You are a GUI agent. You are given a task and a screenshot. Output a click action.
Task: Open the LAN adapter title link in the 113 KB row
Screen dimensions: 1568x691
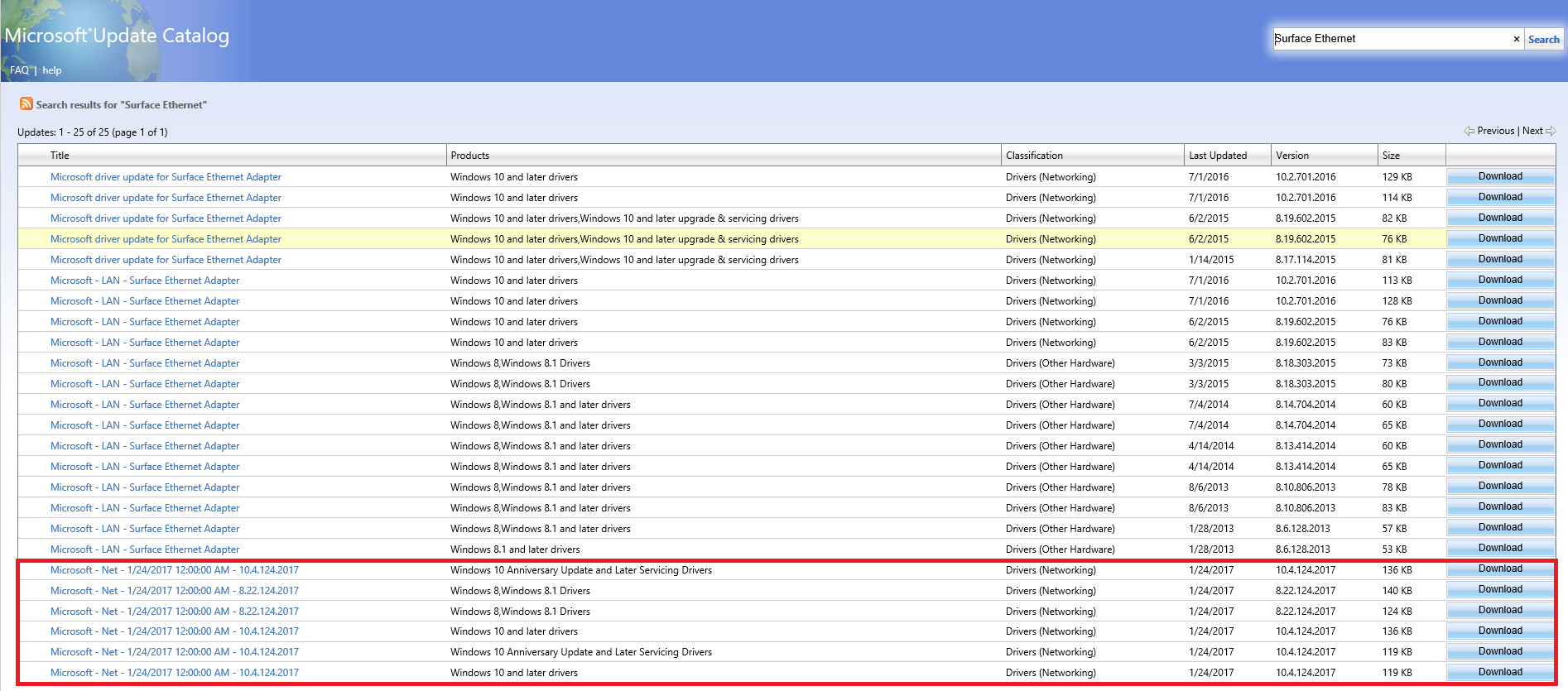(x=145, y=281)
